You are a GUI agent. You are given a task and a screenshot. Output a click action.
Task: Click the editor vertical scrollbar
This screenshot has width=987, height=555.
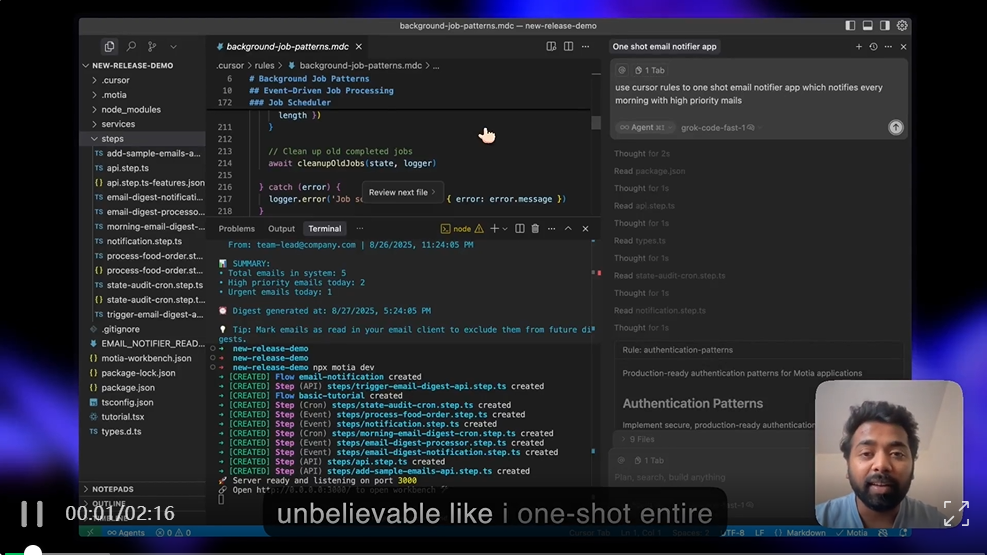(596, 122)
